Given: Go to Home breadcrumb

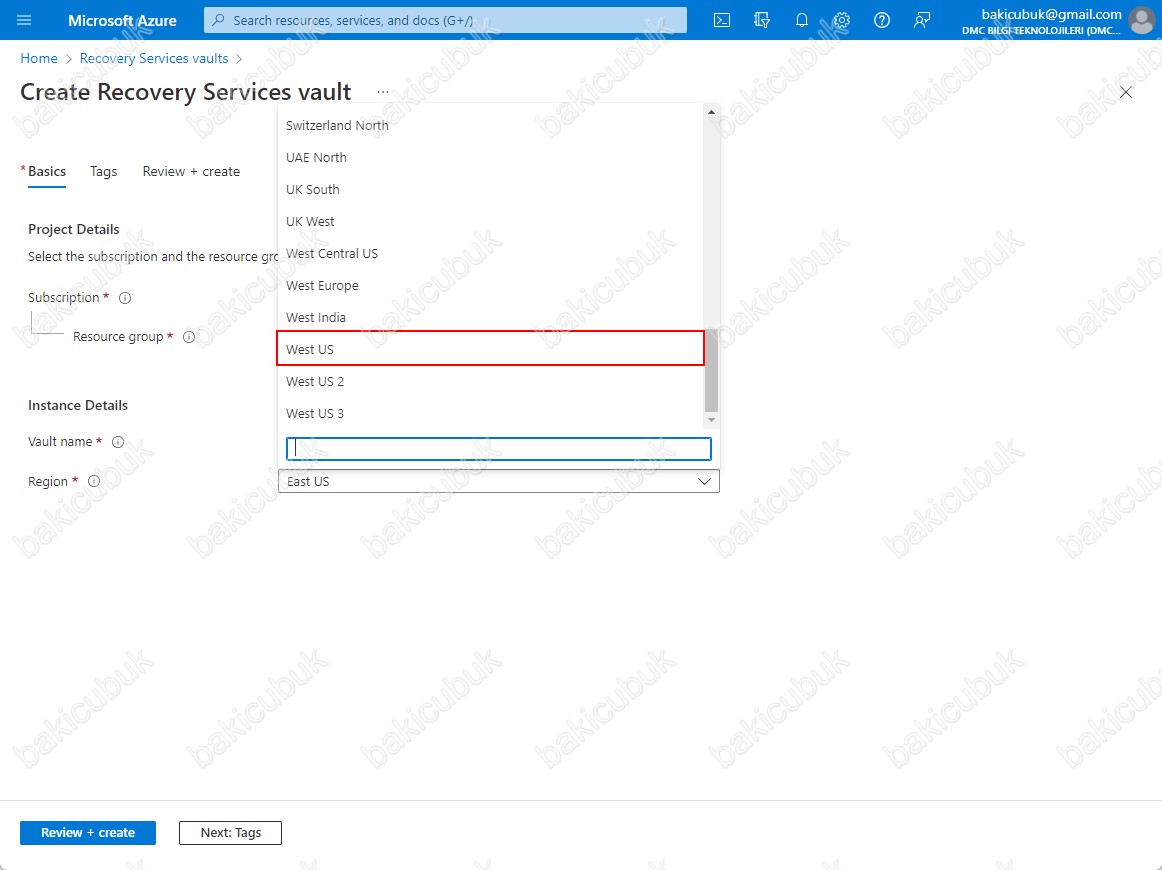Looking at the screenshot, I should point(39,59).
